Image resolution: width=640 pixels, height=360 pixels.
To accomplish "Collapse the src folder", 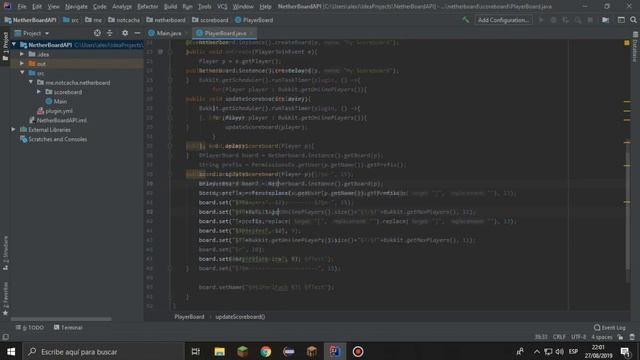I will coord(22,73).
